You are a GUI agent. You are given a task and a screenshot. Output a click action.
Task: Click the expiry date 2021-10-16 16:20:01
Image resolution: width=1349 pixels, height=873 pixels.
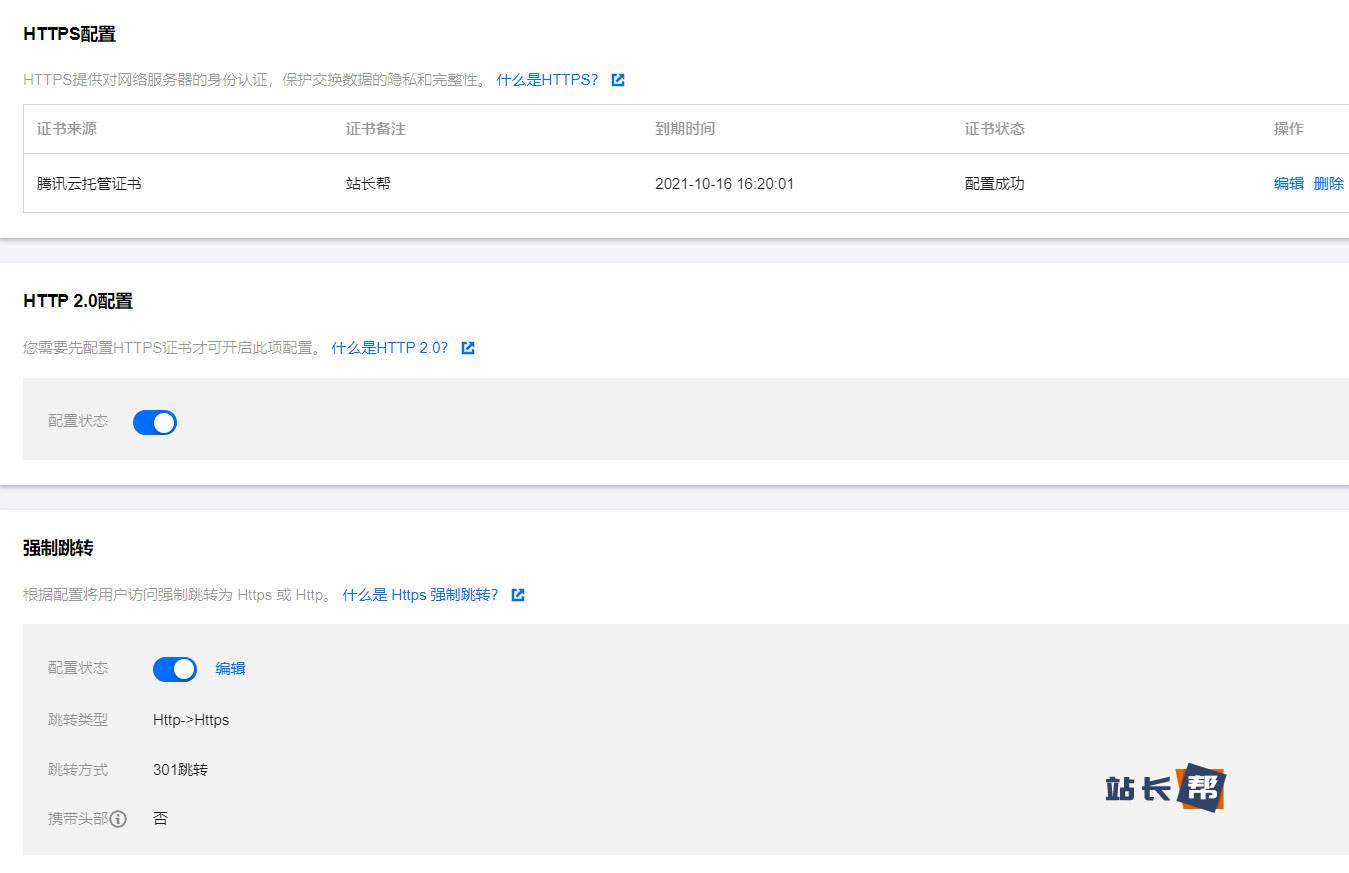tap(724, 183)
